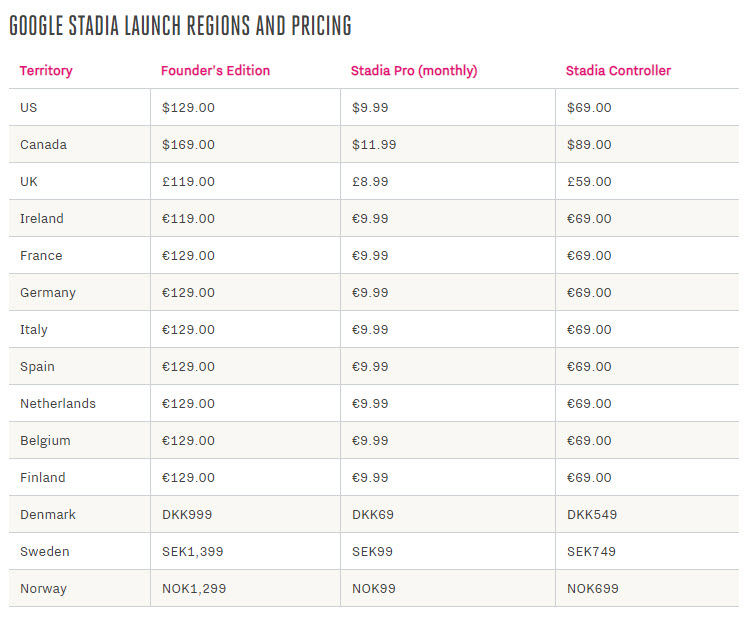Select the NOK699 controller price
The height and width of the screenshot is (622, 750).
pos(593,589)
